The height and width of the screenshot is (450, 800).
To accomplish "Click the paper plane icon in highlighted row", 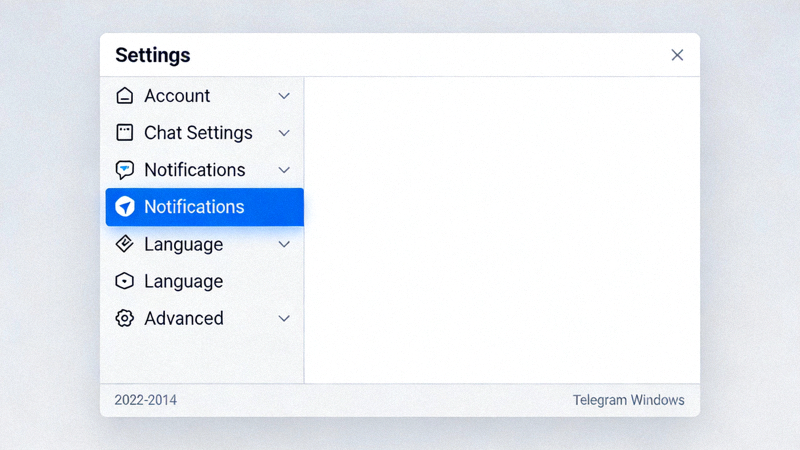I will (124, 207).
